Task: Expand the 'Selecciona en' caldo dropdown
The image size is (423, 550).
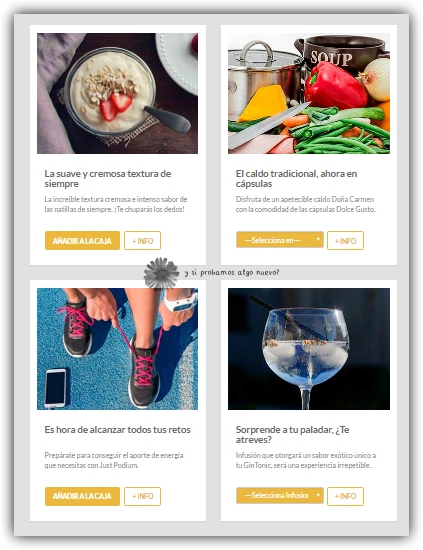Action: (x=280, y=240)
